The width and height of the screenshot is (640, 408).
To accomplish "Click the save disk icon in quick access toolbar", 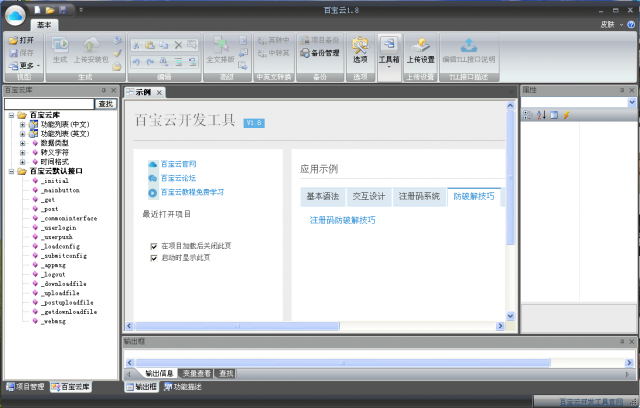I will click(62, 9).
